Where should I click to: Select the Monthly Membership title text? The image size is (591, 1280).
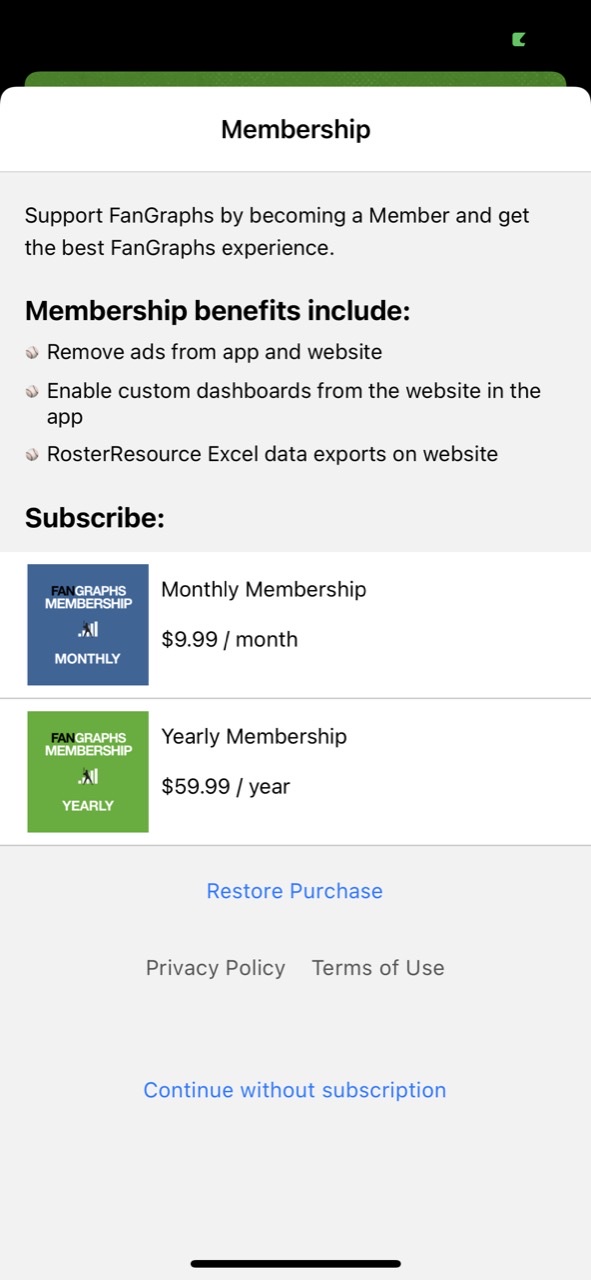tap(264, 589)
